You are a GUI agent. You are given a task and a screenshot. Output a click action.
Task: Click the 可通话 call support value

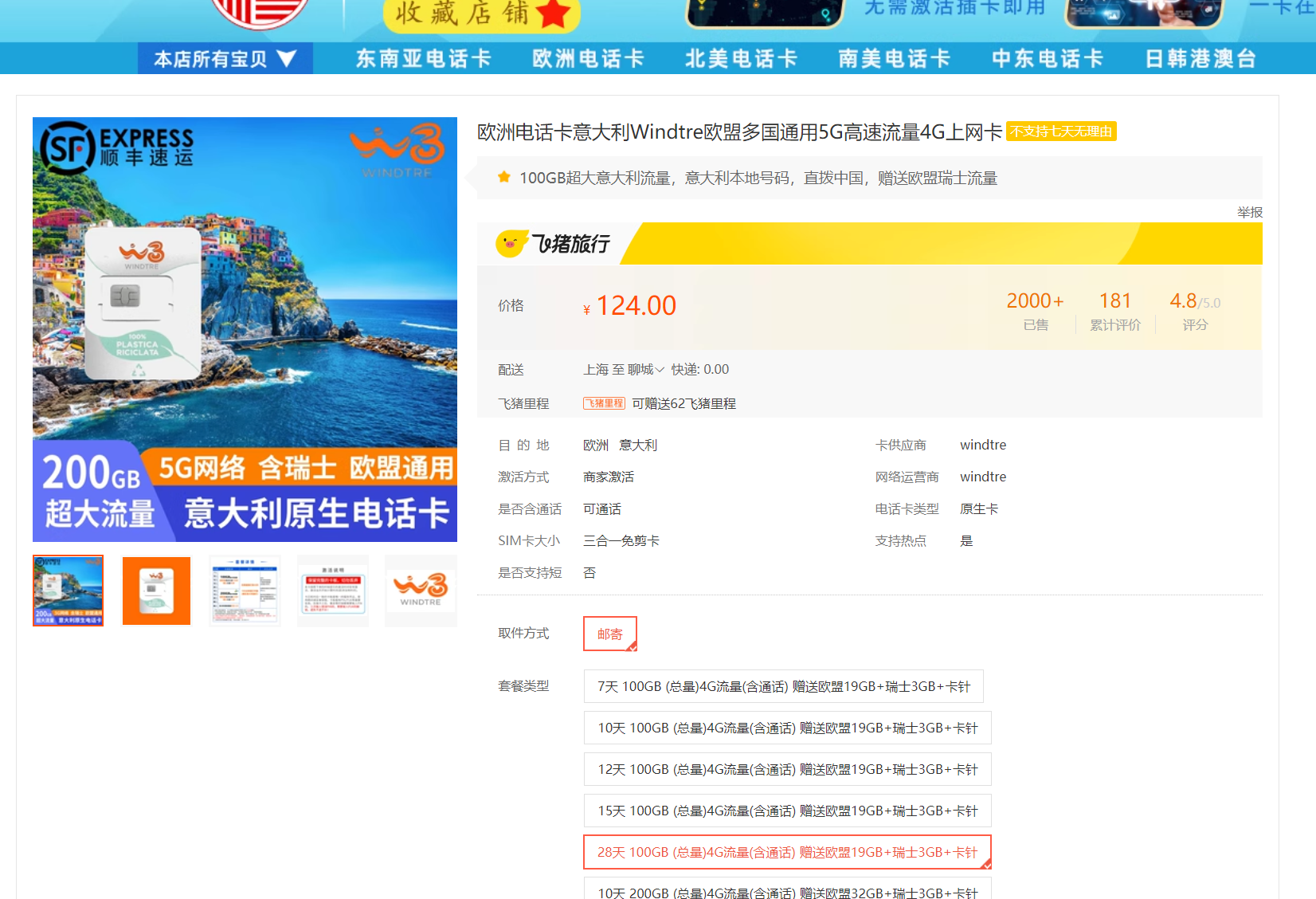(x=602, y=509)
